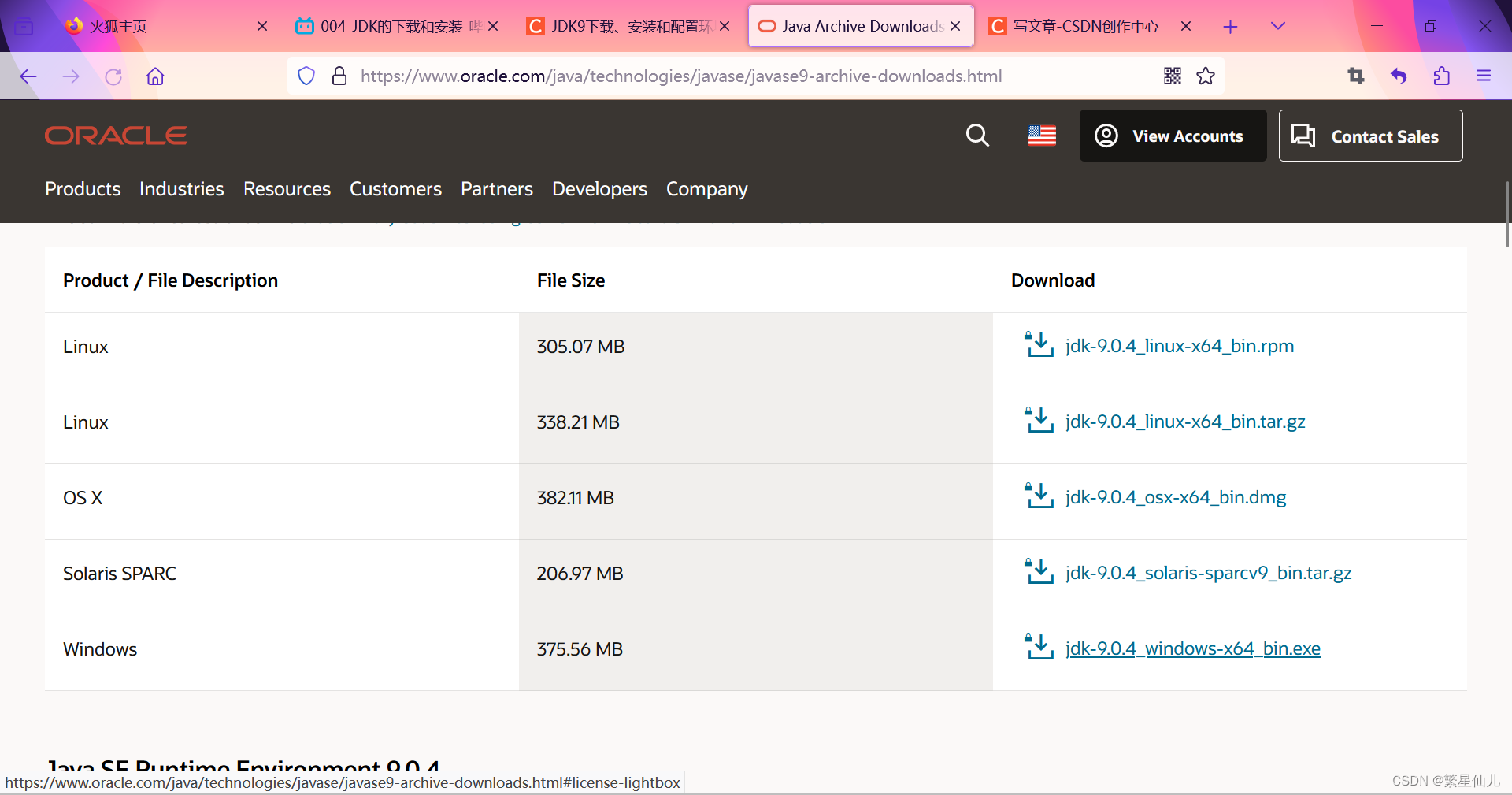Click the QR code icon in address bar
The image size is (1512, 795).
(x=1173, y=76)
